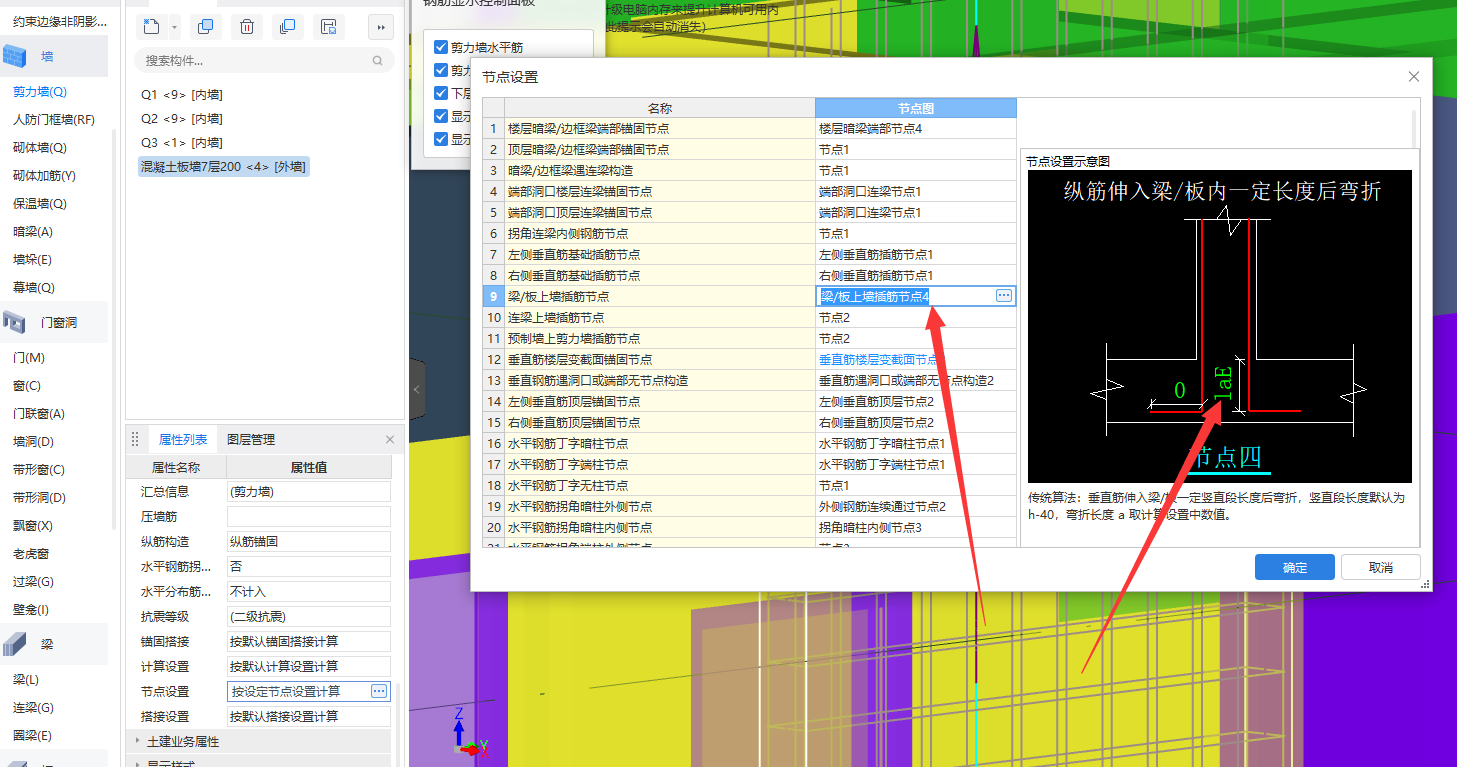Click the save component library icon
The width and height of the screenshot is (1457, 767).
pyautogui.click(x=328, y=27)
